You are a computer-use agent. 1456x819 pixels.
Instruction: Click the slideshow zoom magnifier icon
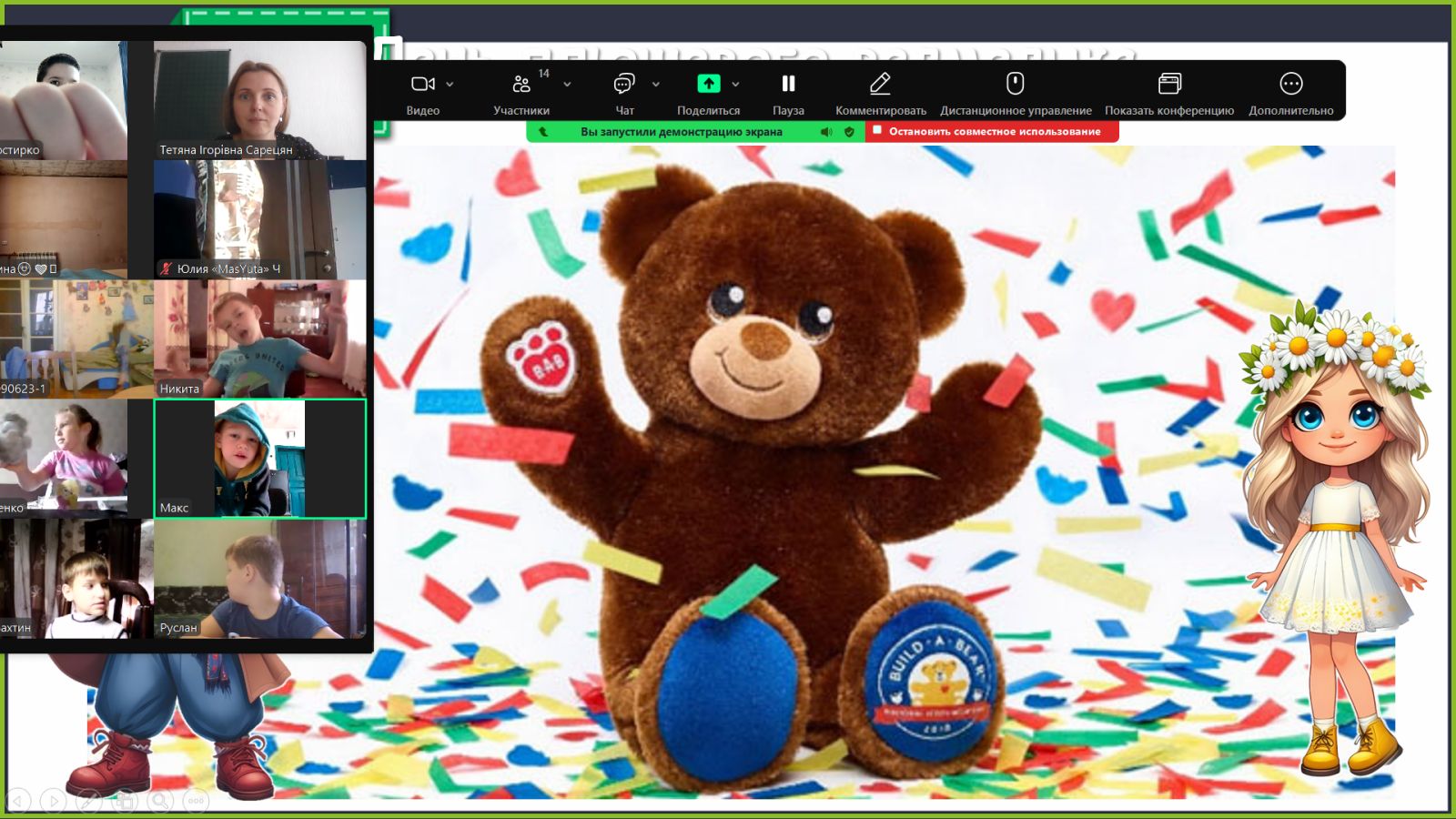(x=159, y=801)
